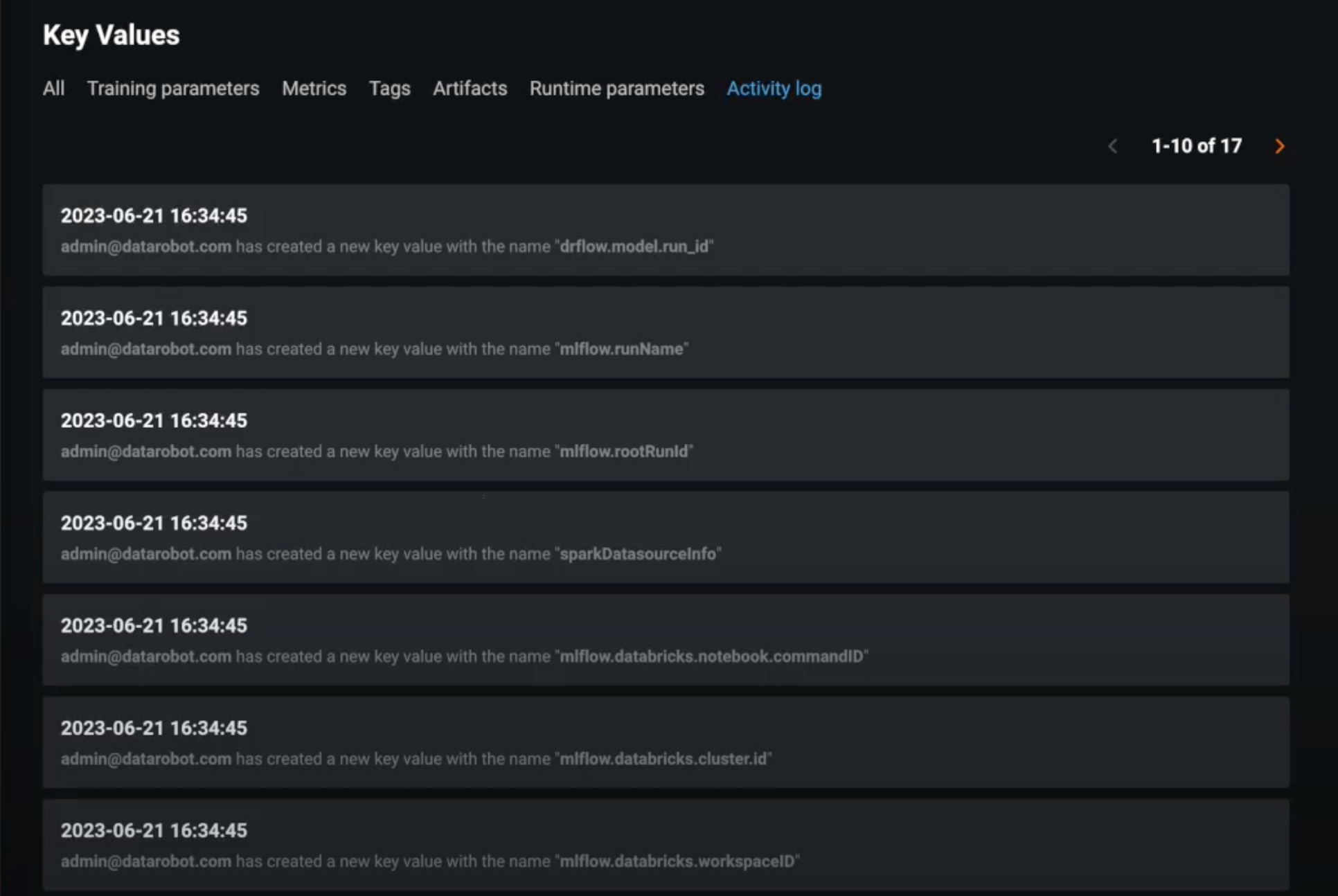Switch to the Artifacts tab
Screen dimensions: 1338x896
470,89
